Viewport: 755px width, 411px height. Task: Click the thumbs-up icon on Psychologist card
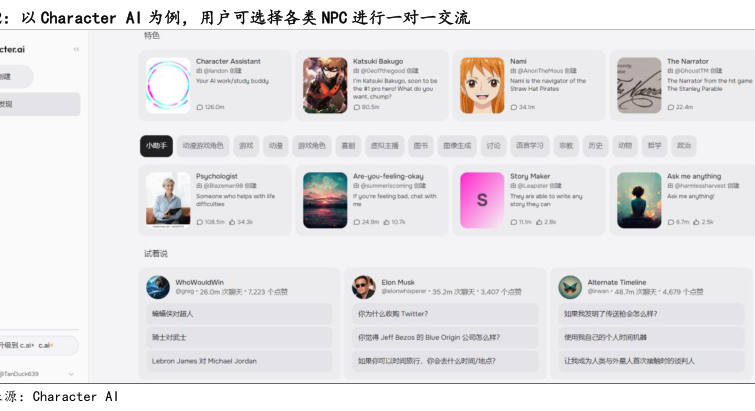(232, 222)
